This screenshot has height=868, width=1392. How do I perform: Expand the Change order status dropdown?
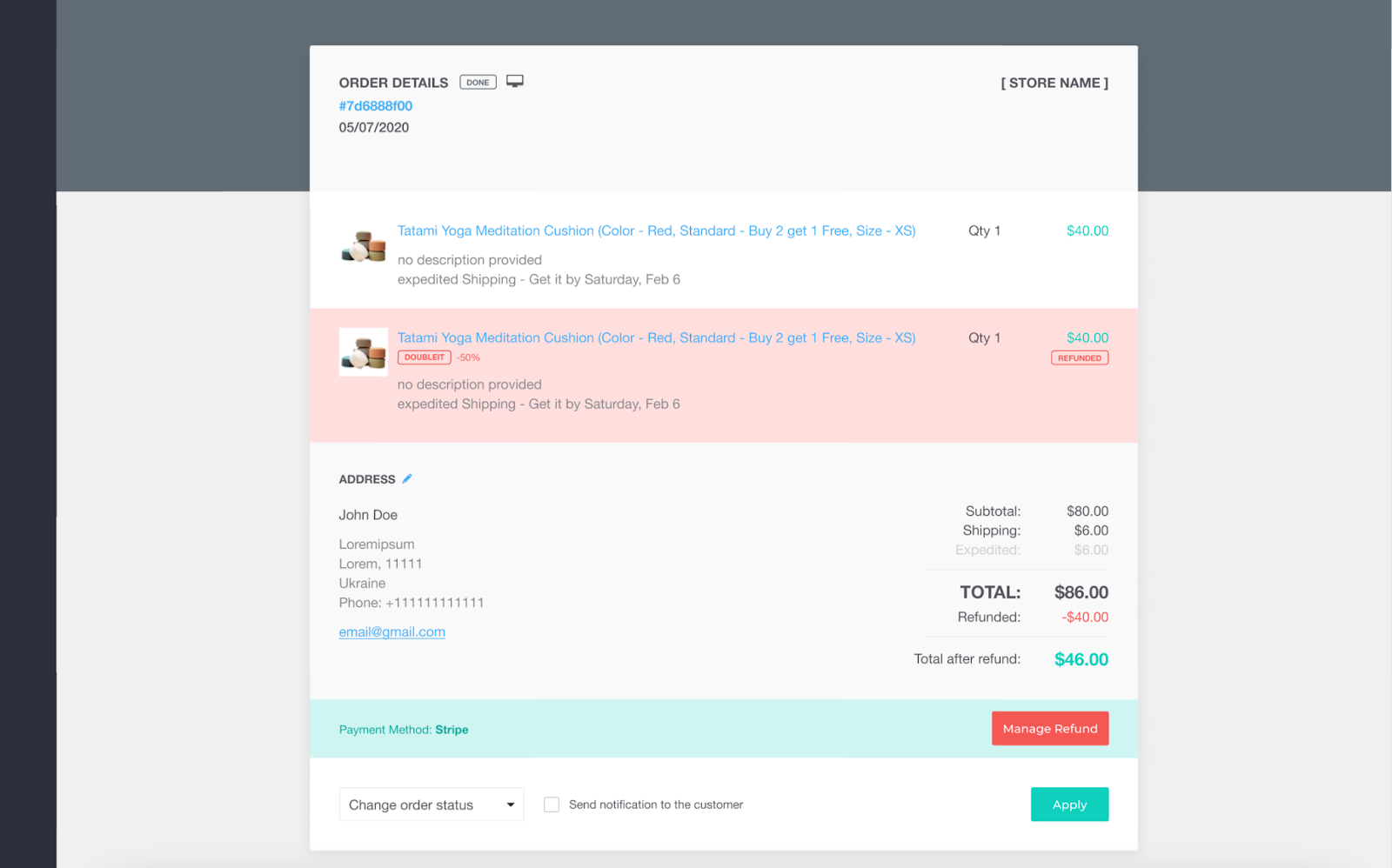432,805
